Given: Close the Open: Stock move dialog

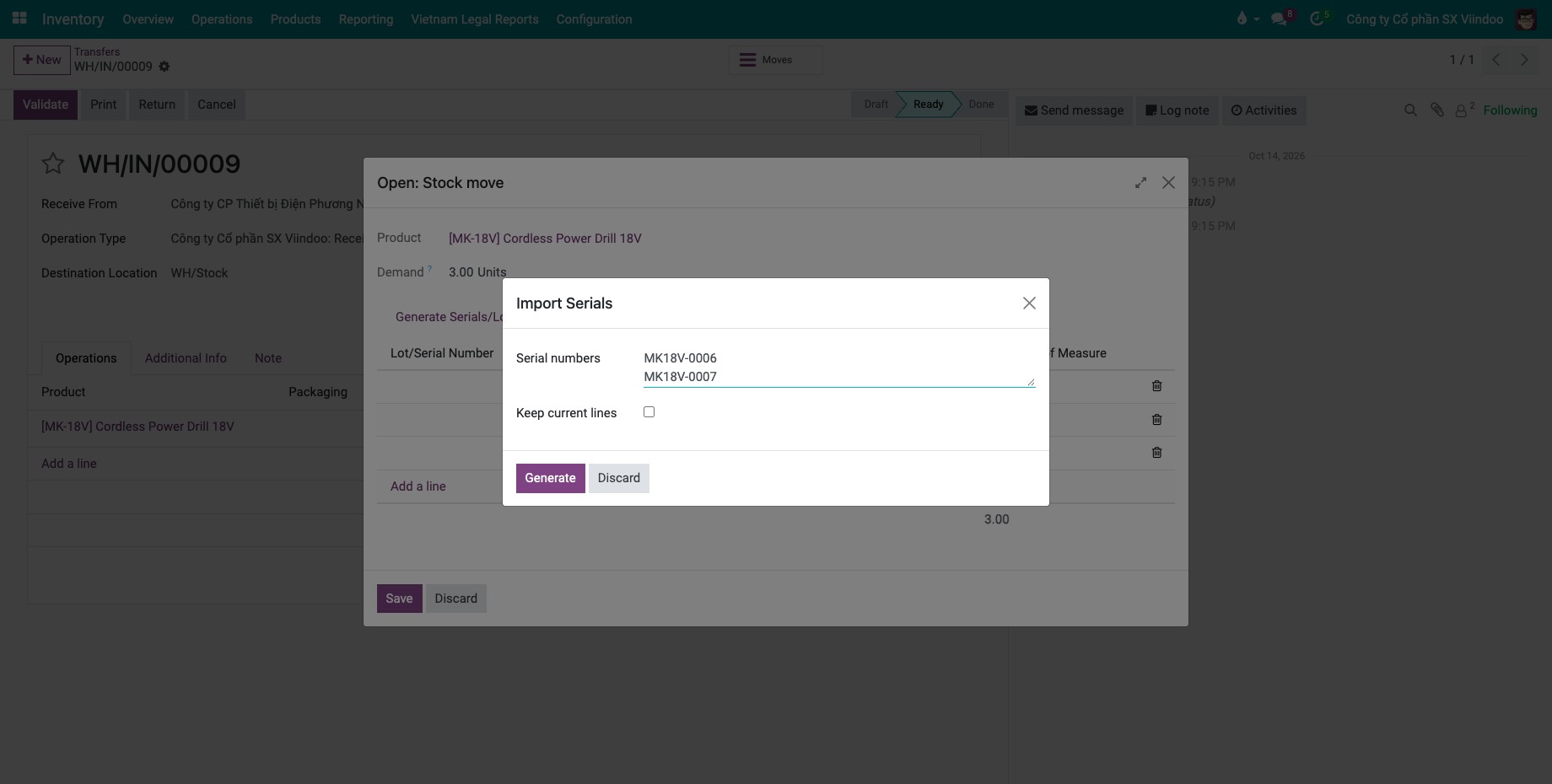Looking at the screenshot, I should tap(1168, 183).
